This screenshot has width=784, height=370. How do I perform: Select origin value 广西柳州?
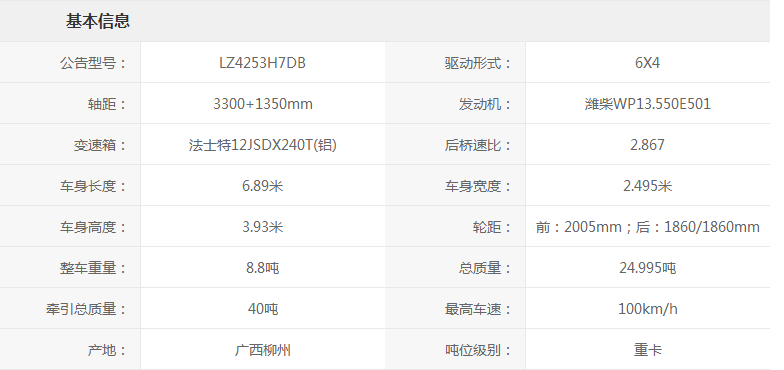(x=263, y=350)
